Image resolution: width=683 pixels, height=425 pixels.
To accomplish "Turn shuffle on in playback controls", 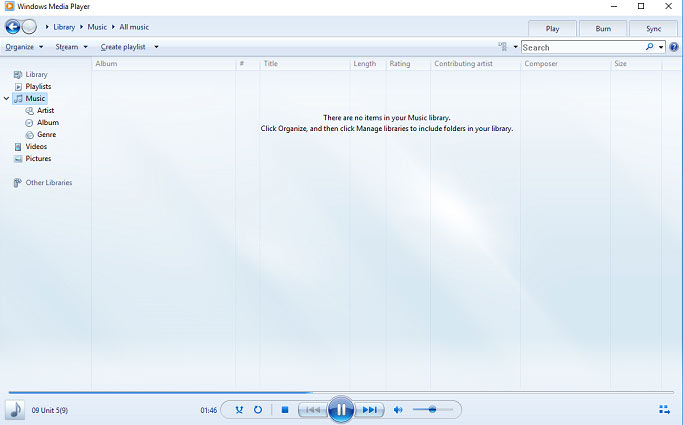I will (x=239, y=410).
